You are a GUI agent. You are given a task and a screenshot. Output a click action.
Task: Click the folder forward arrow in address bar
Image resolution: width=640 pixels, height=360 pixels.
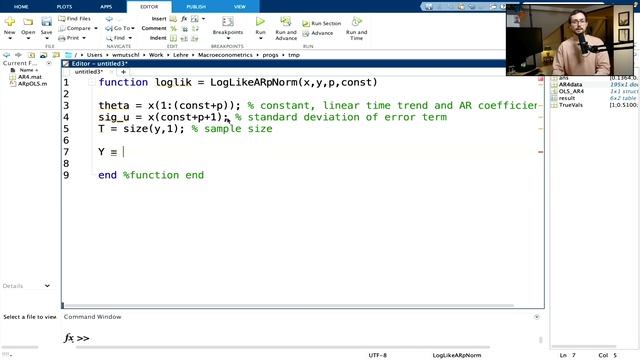18,55
